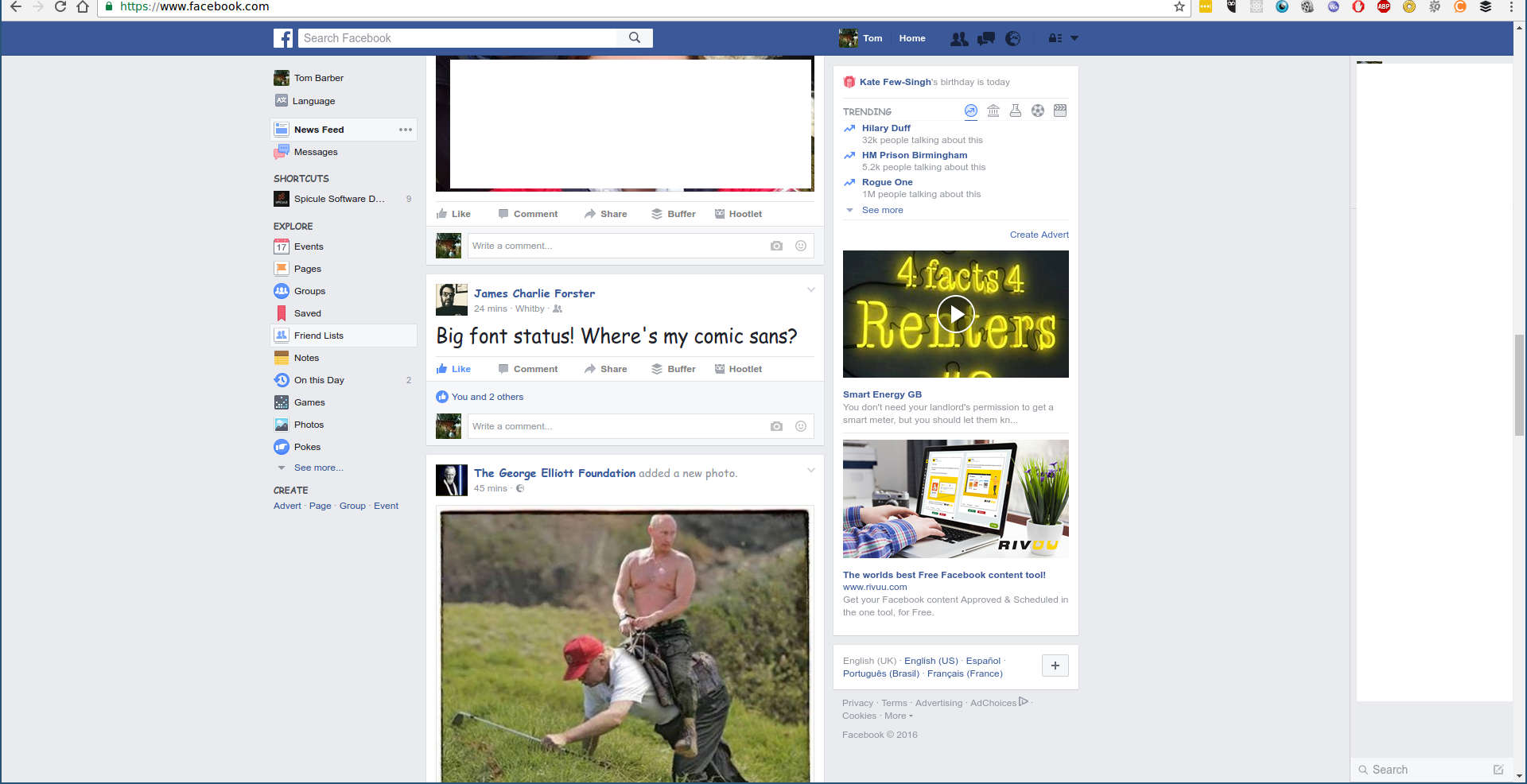Viewport: 1527px width, 784px height.
Task: Open options chevron on The George Elliott Foundation post
Action: click(811, 471)
